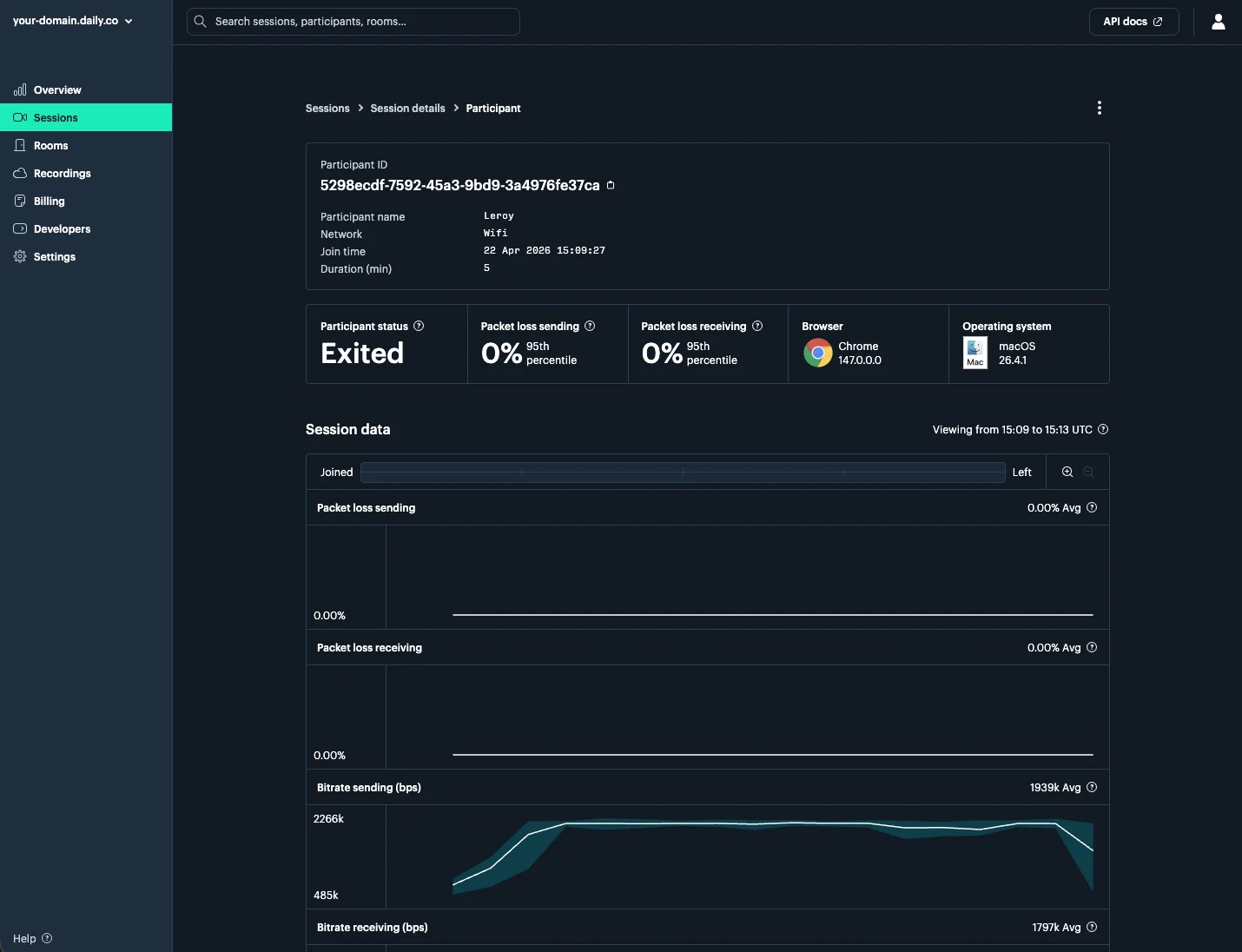1242x952 pixels.
Task: Click the Billing receipt icon
Action: pos(20,201)
